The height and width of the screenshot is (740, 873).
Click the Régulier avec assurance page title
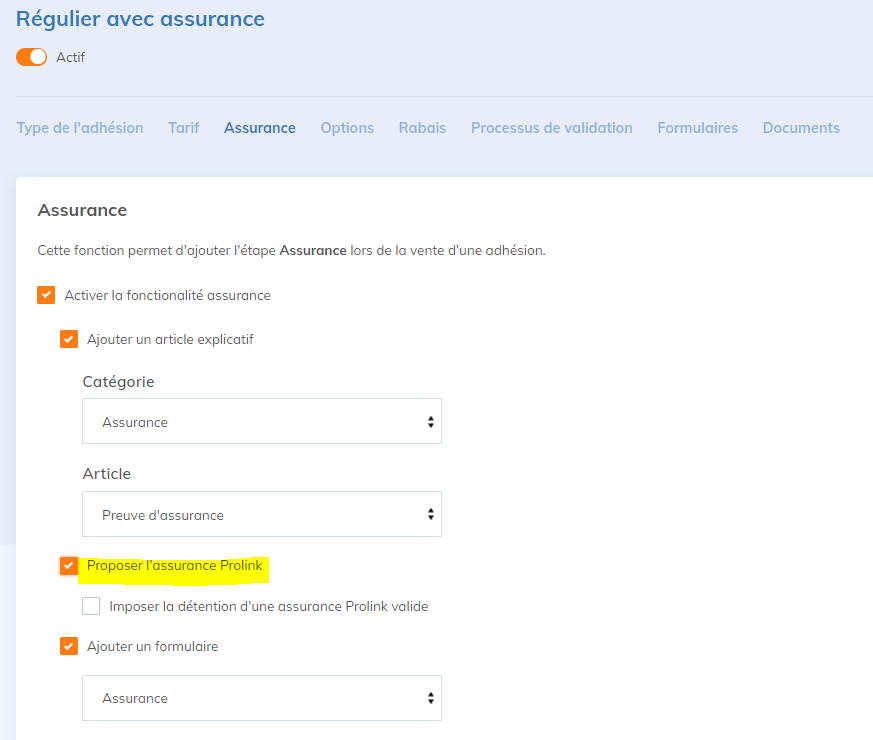140,18
